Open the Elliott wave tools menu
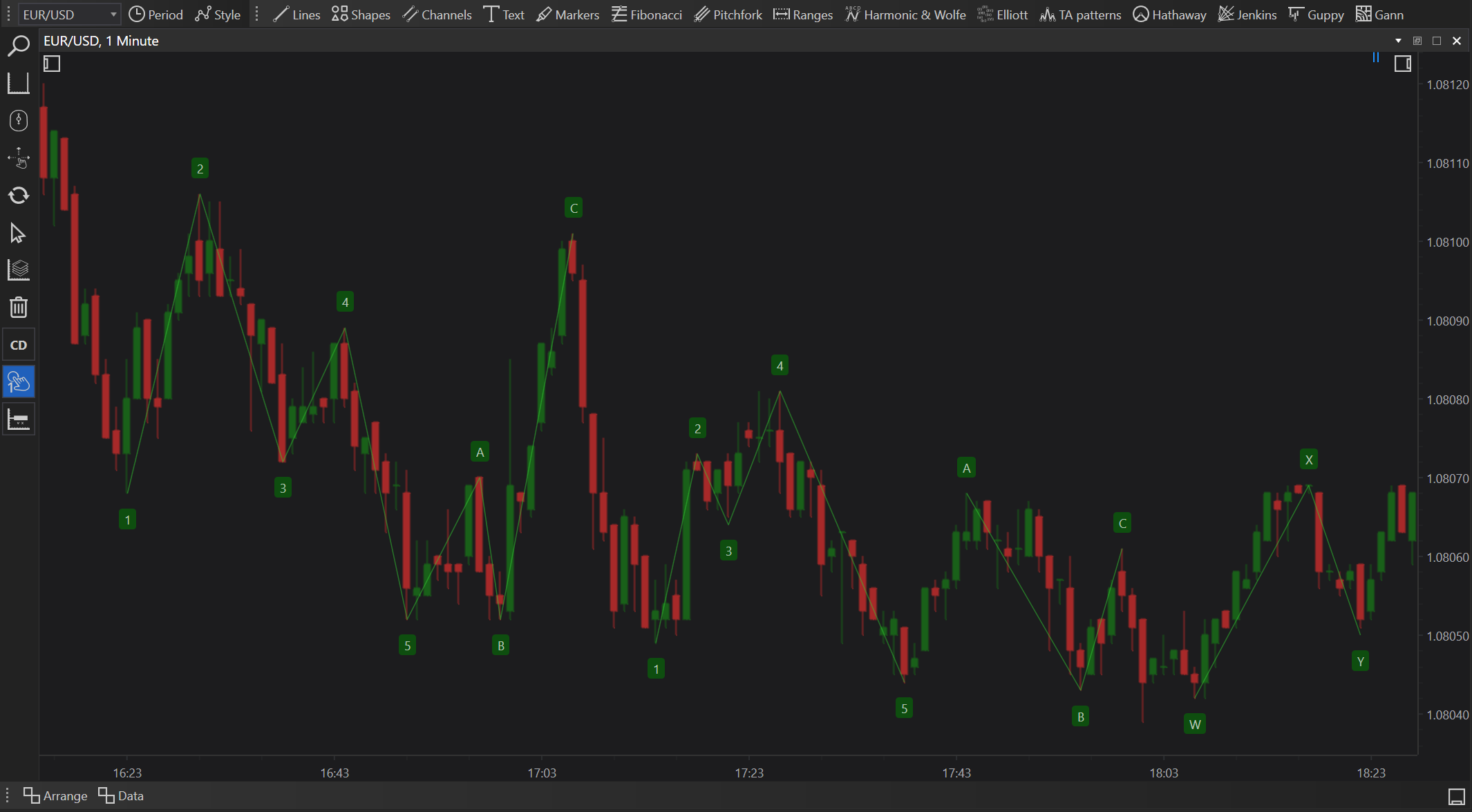1472x812 pixels. click(1003, 15)
